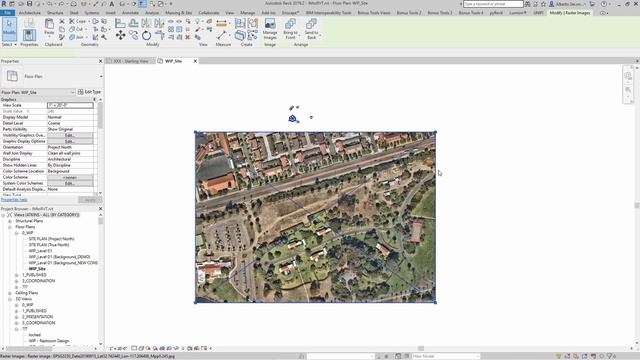
Task: Click the Join Geometry icon
Action: 76,37
